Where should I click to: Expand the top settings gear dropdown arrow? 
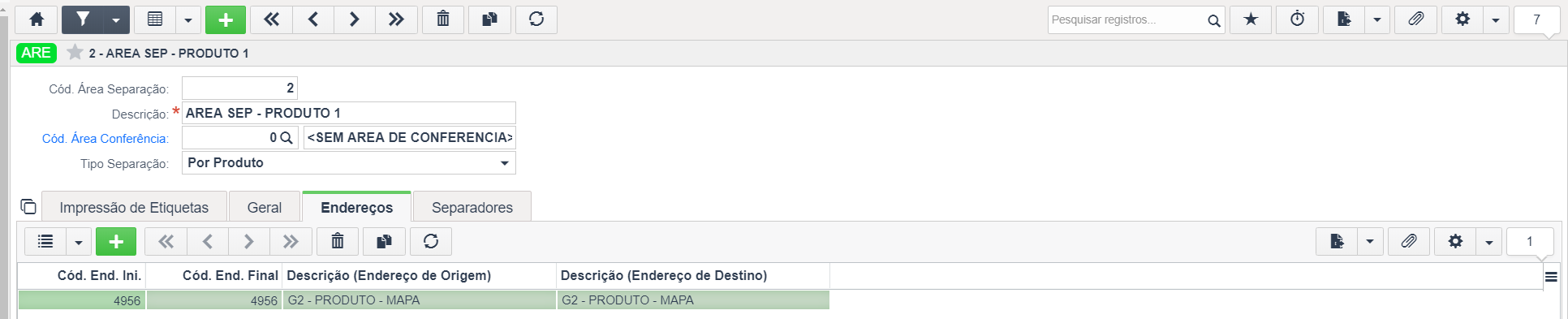[1496, 19]
